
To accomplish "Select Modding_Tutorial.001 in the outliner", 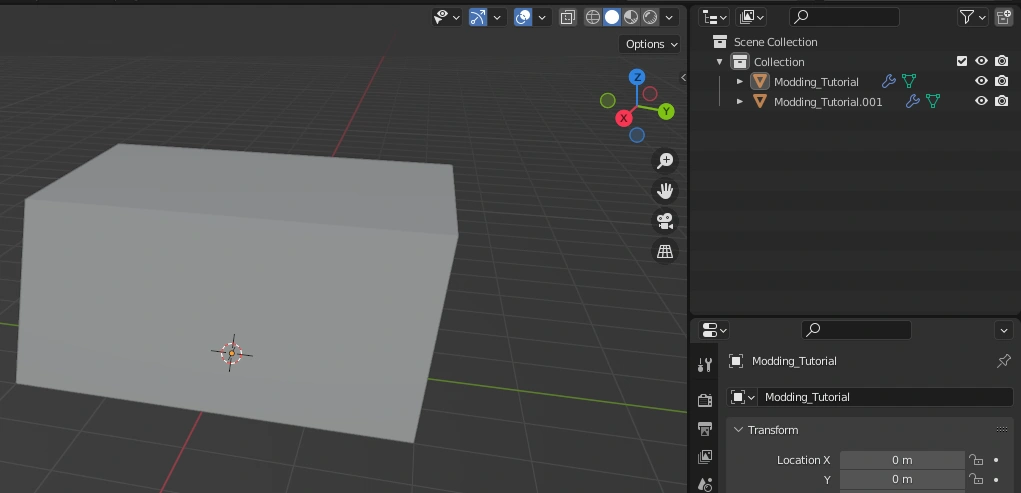I will pyautogui.click(x=827, y=102).
